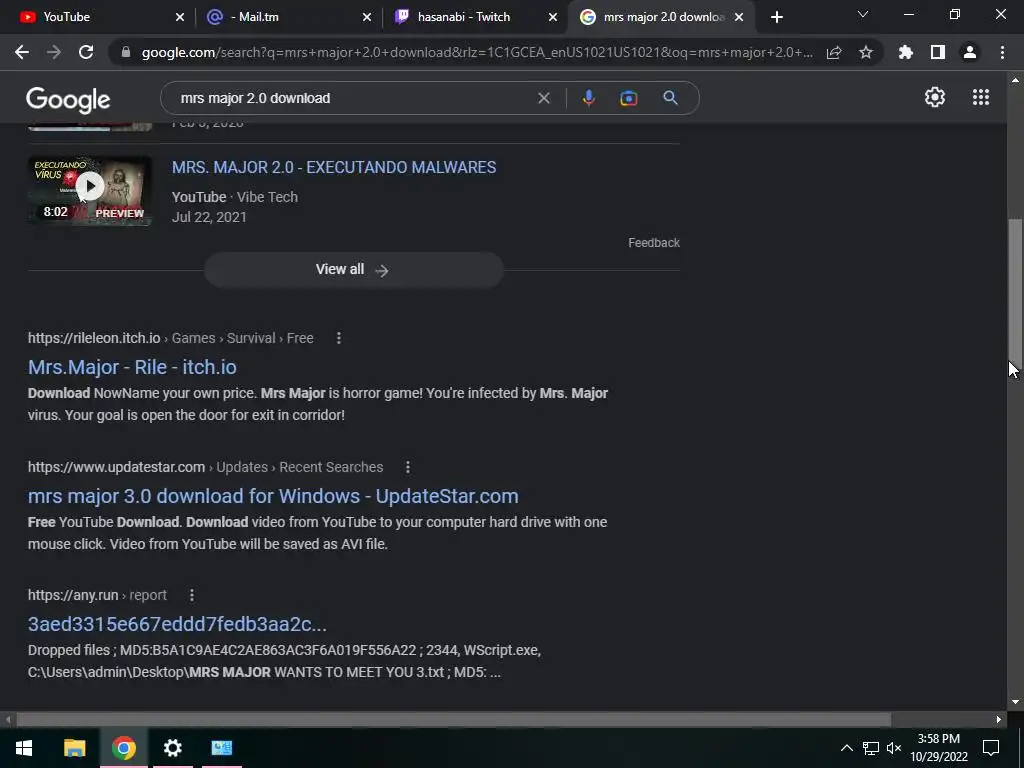Clear the Google search box text

(x=543, y=98)
